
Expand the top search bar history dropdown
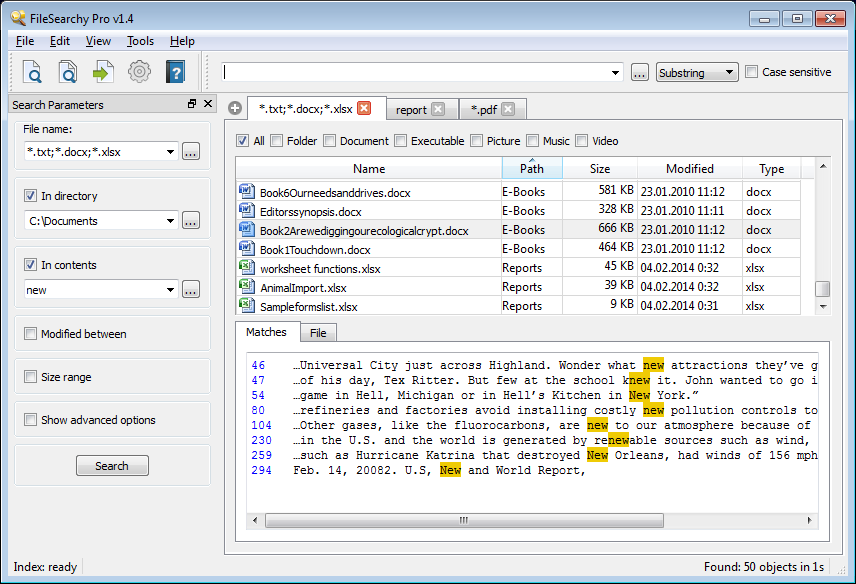pyautogui.click(x=615, y=72)
